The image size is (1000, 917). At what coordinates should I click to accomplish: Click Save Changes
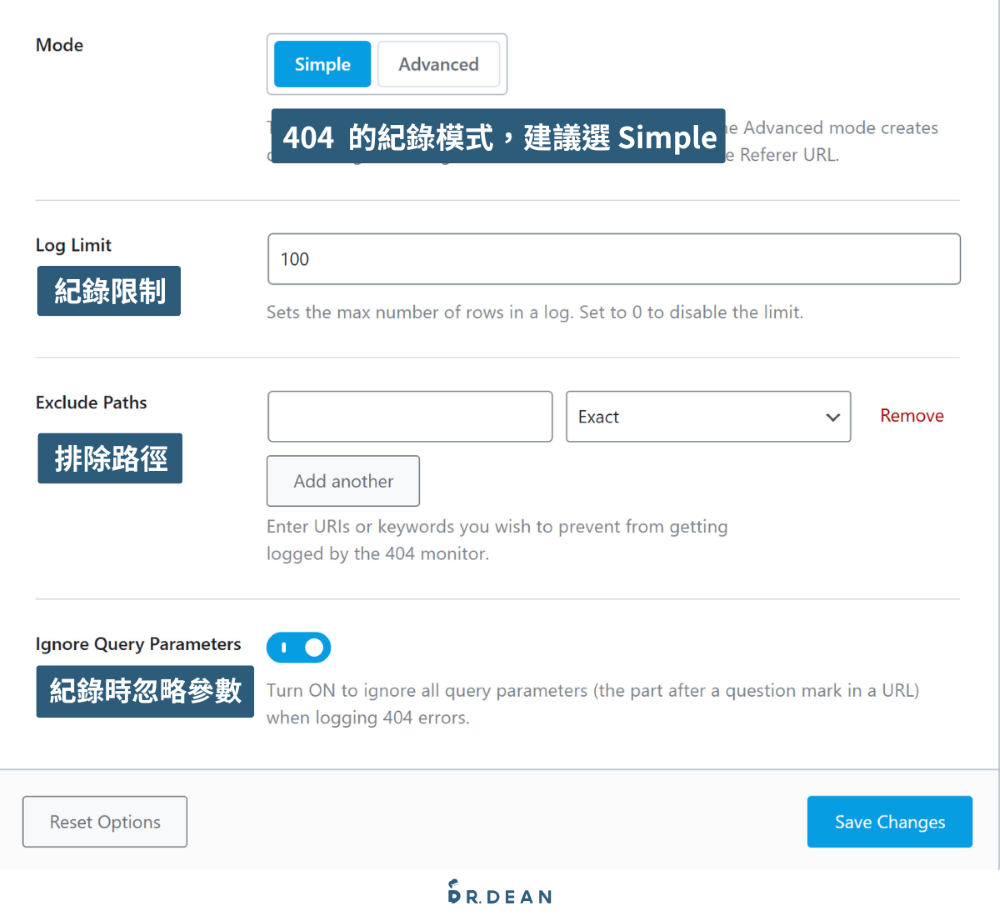pyautogui.click(x=889, y=821)
